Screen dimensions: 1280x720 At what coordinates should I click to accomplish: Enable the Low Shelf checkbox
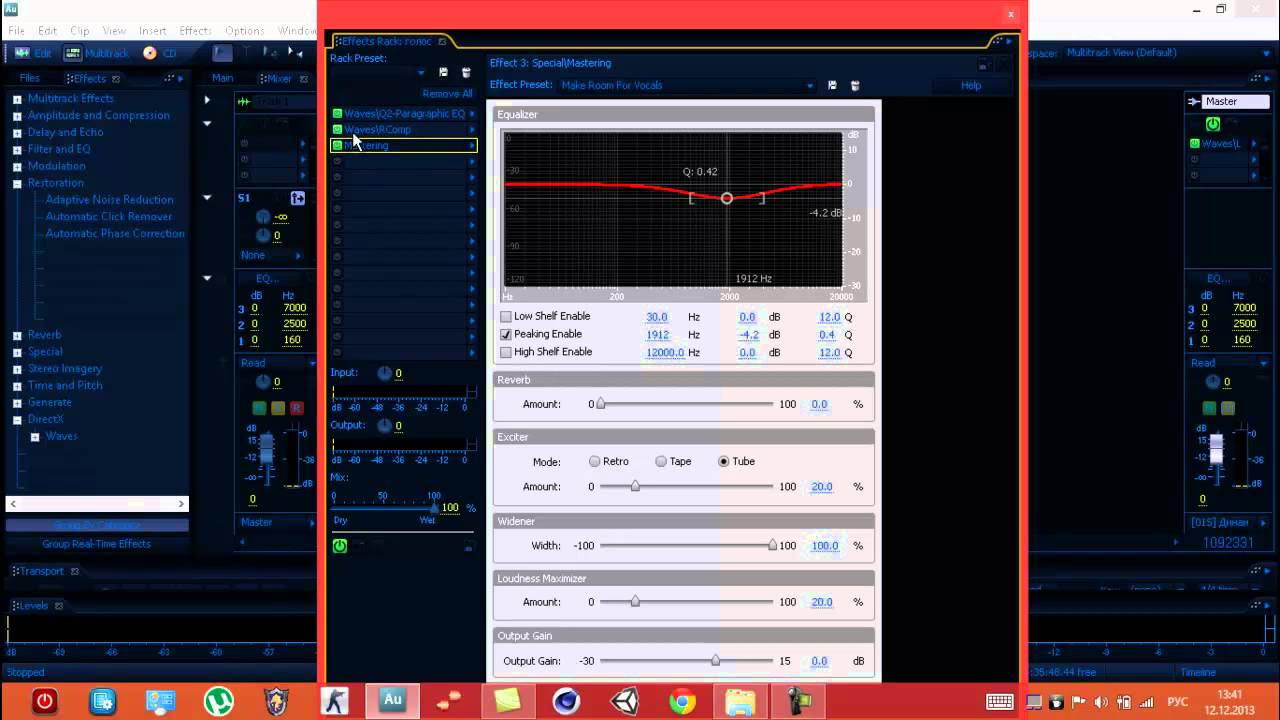506,317
